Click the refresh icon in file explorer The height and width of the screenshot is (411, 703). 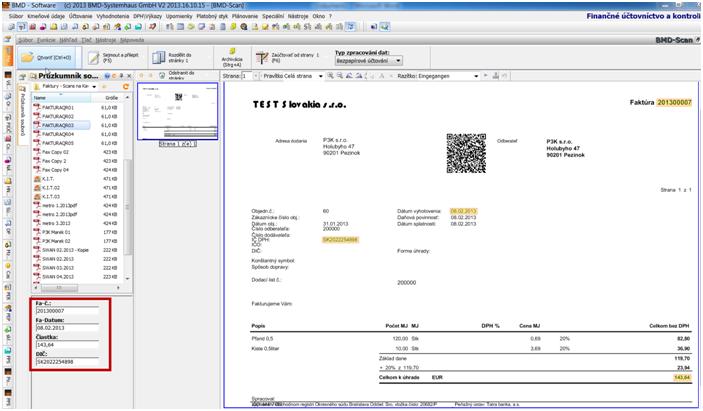coord(126,86)
